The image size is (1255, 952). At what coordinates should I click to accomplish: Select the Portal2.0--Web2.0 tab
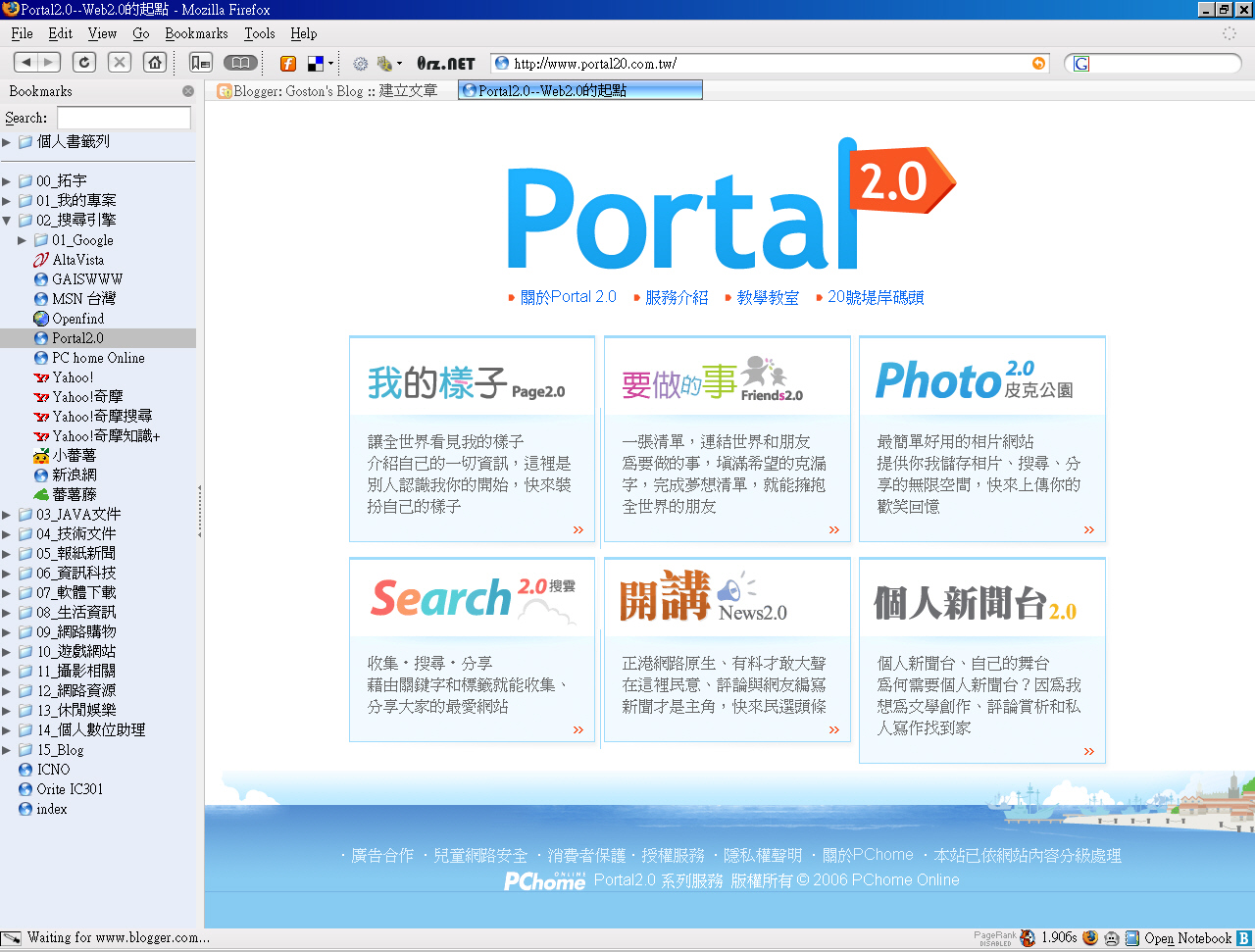[580, 90]
